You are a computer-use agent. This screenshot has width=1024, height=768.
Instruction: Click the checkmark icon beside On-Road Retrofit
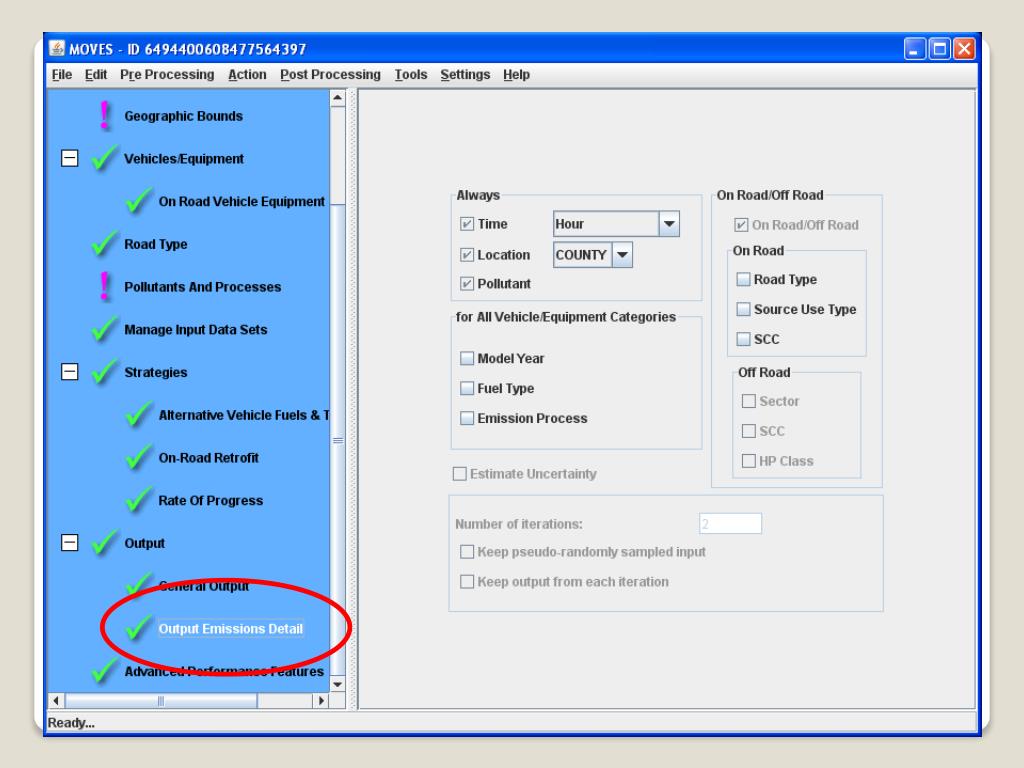pos(138,457)
